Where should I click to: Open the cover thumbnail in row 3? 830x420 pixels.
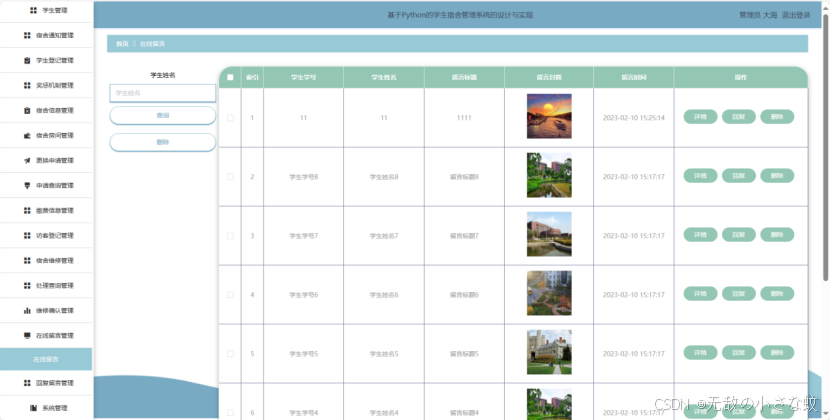(549, 234)
